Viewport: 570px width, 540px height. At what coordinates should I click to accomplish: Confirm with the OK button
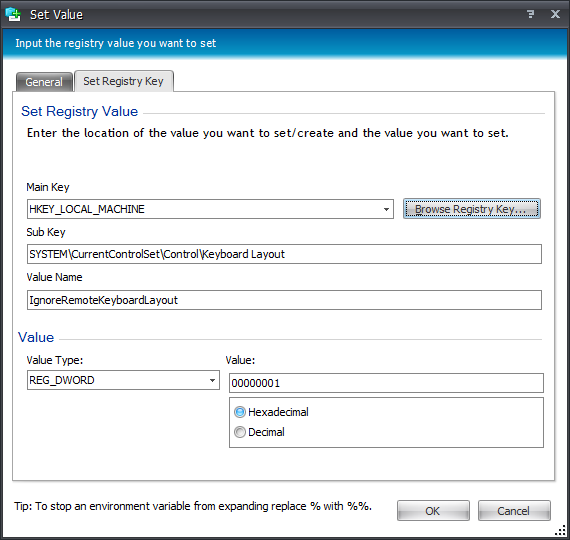coord(433,511)
